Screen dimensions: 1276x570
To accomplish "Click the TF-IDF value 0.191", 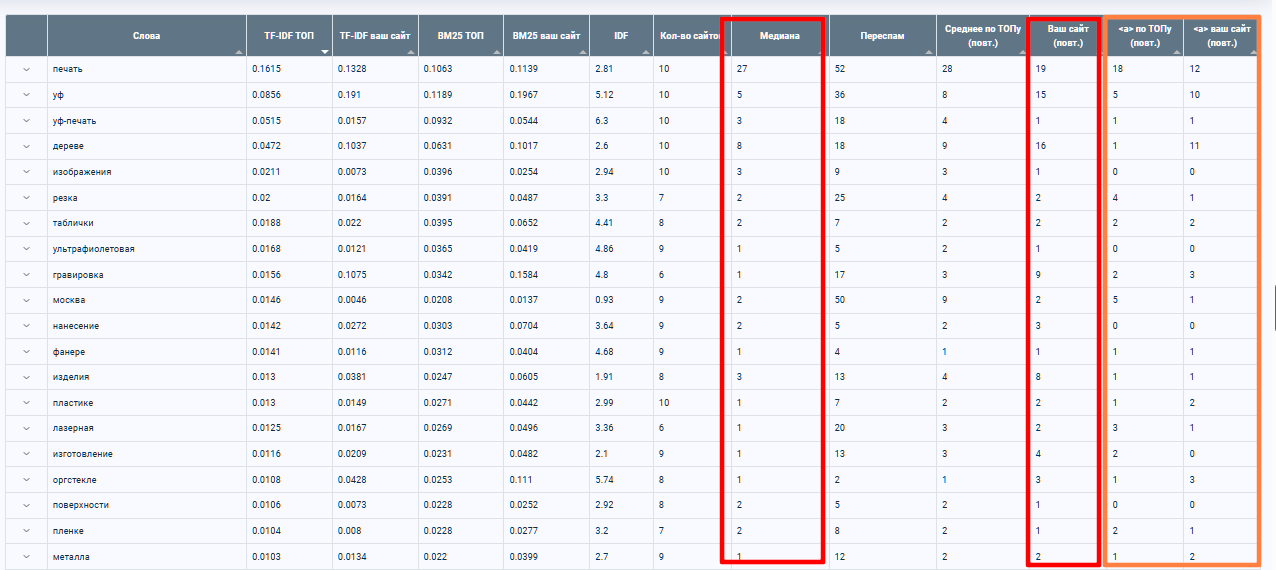I will [x=349, y=95].
